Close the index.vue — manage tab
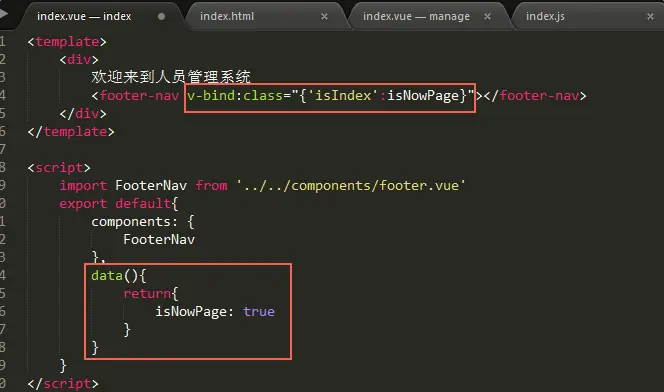Viewport: 664px width, 392px height. tap(487, 17)
